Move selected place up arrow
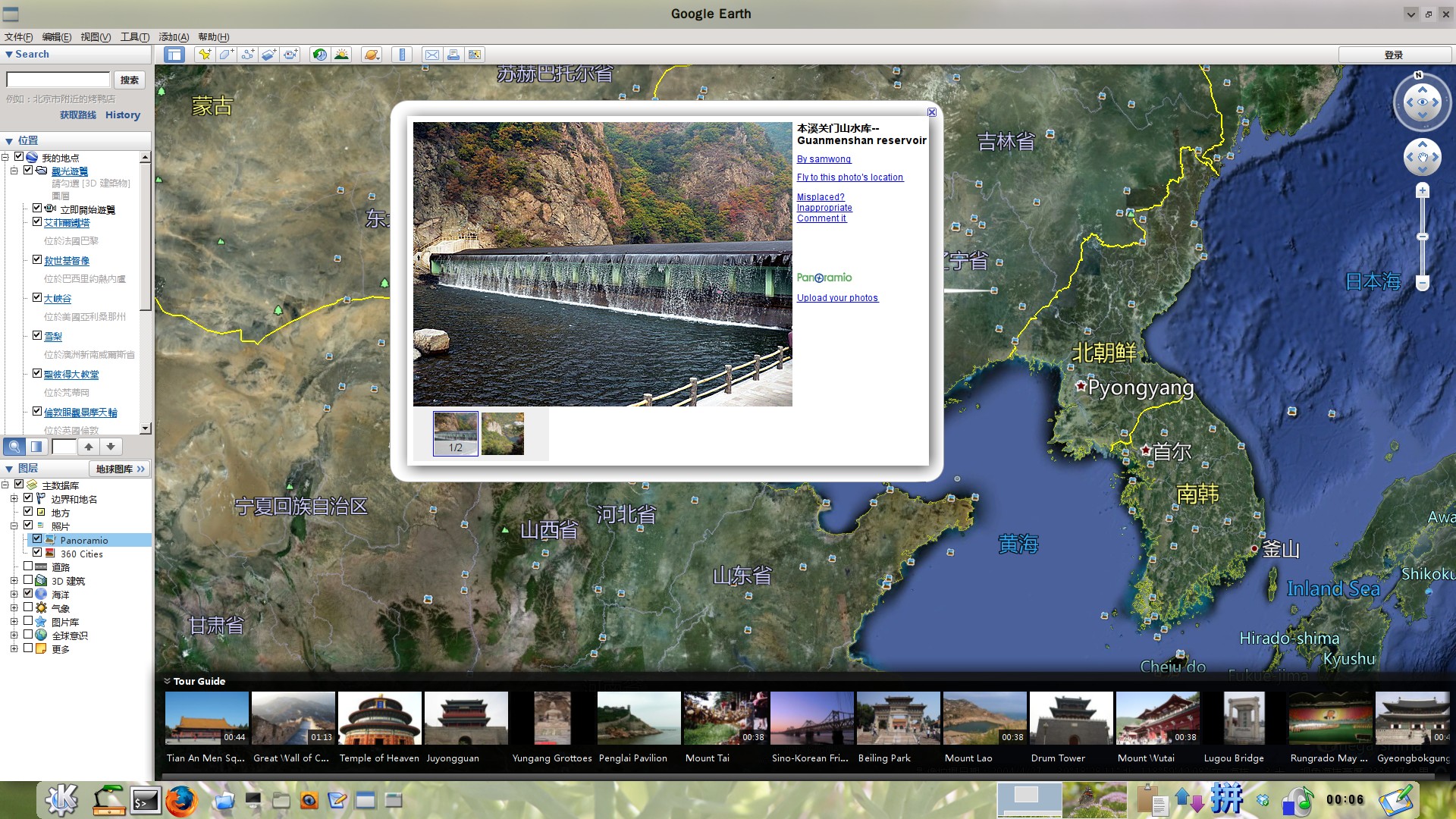 tap(89, 447)
